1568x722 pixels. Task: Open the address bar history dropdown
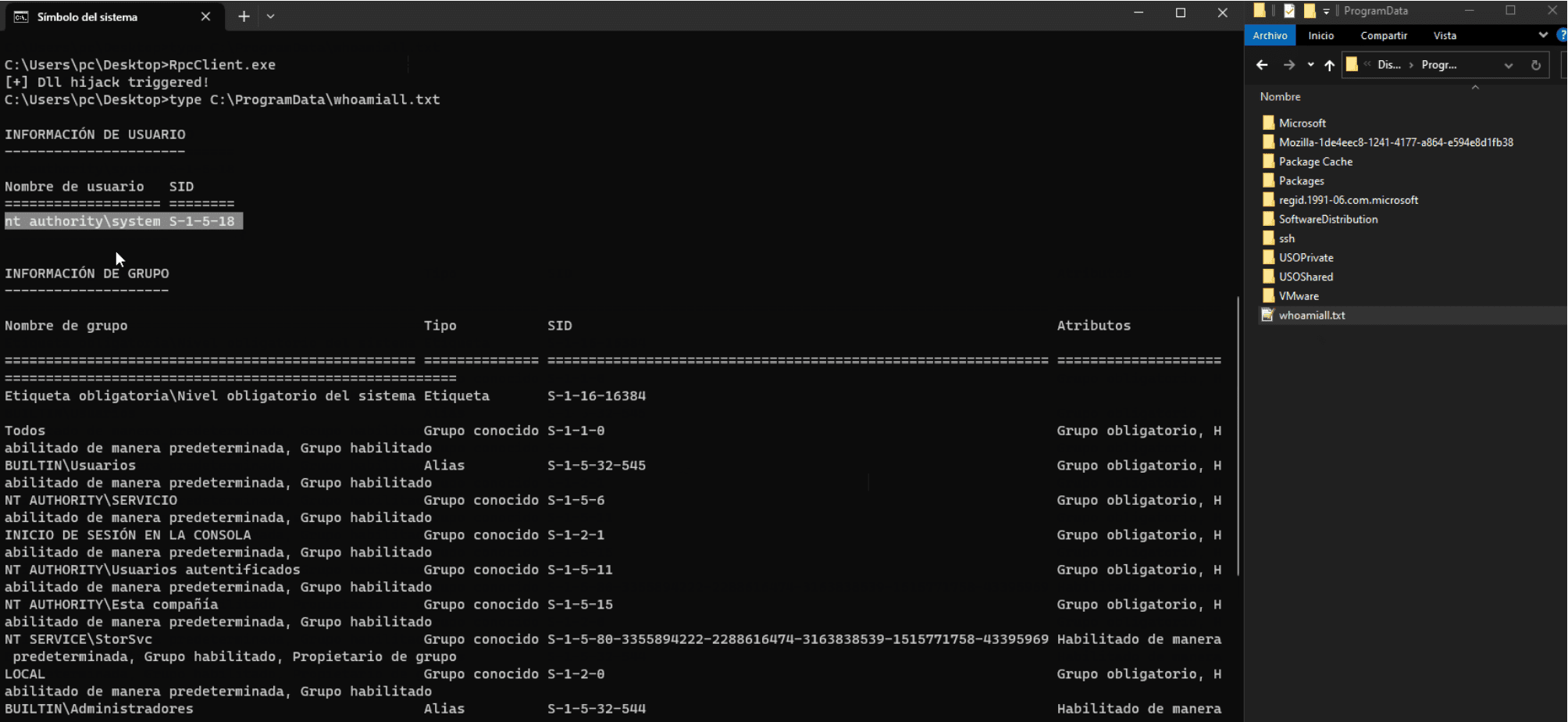[x=1509, y=66]
